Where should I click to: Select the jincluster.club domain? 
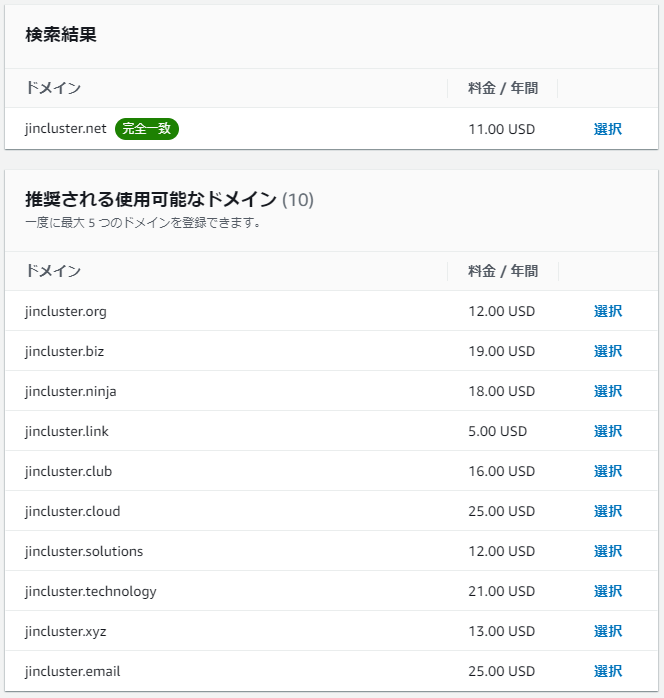tap(607, 471)
